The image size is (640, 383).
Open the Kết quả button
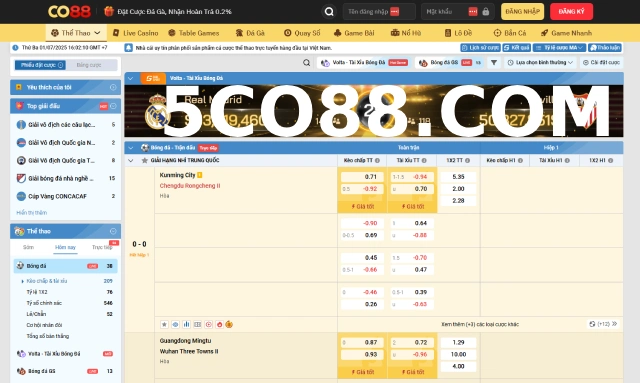(x=516, y=48)
